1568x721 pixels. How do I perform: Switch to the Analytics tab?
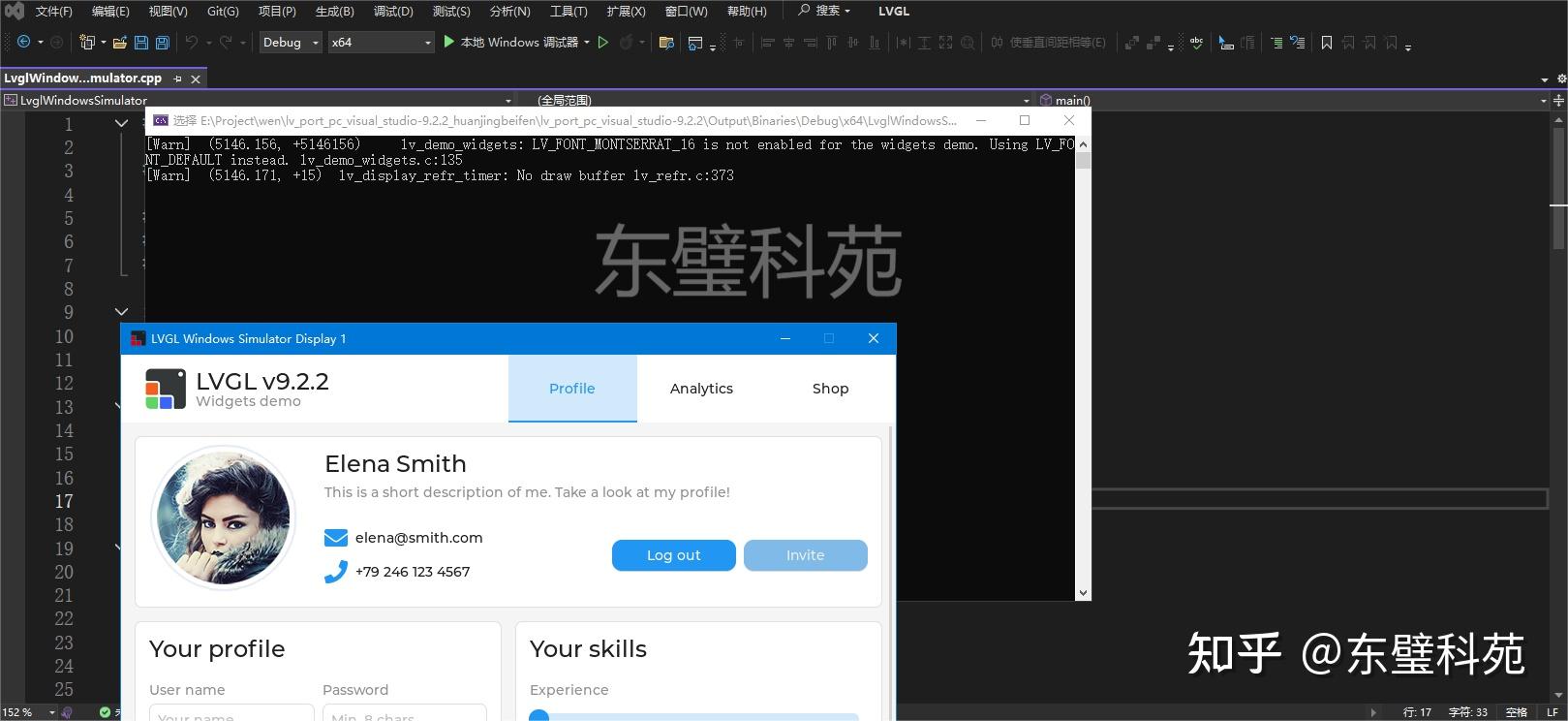pos(701,389)
